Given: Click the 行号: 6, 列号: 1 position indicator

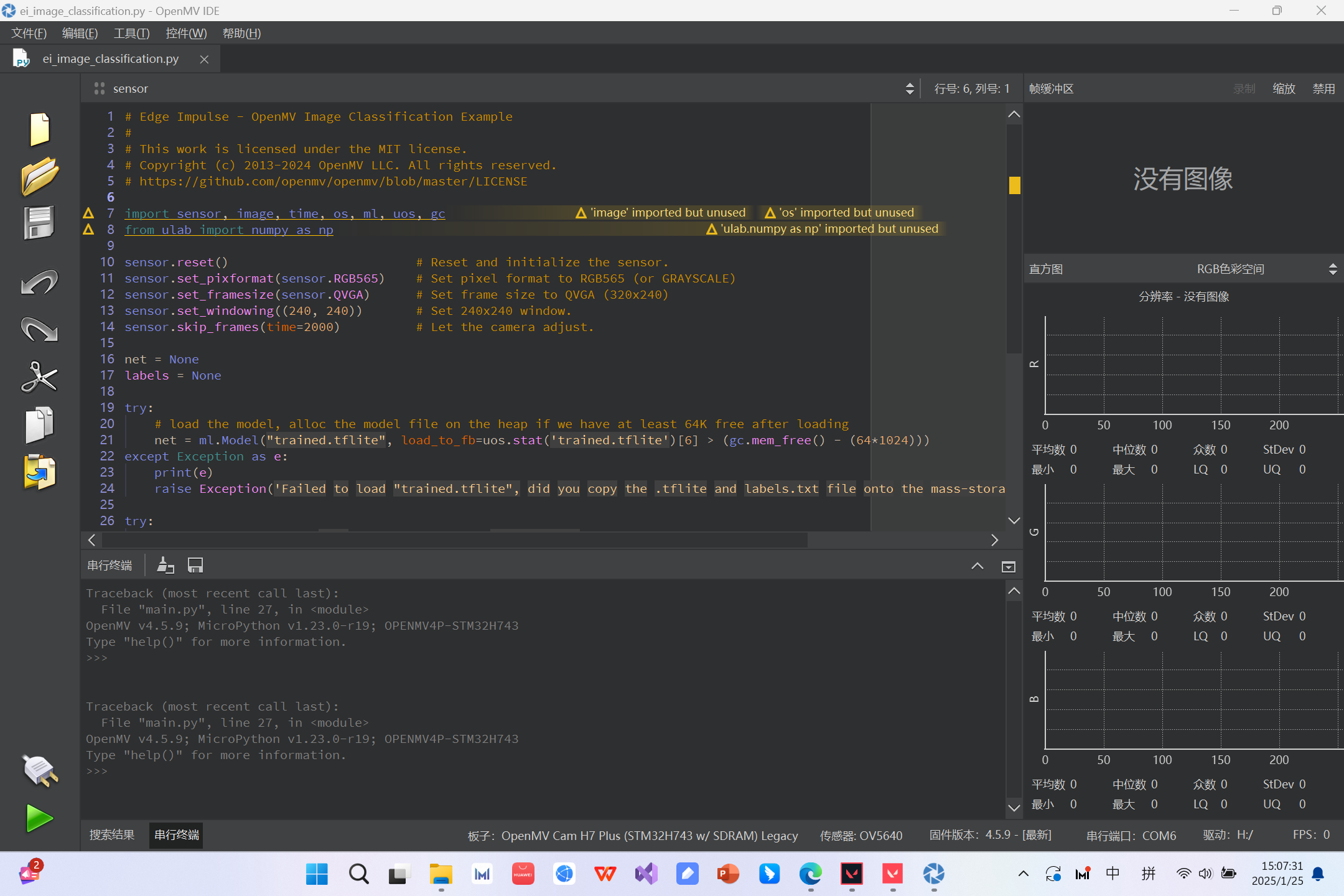Looking at the screenshot, I should click(971, 88).
